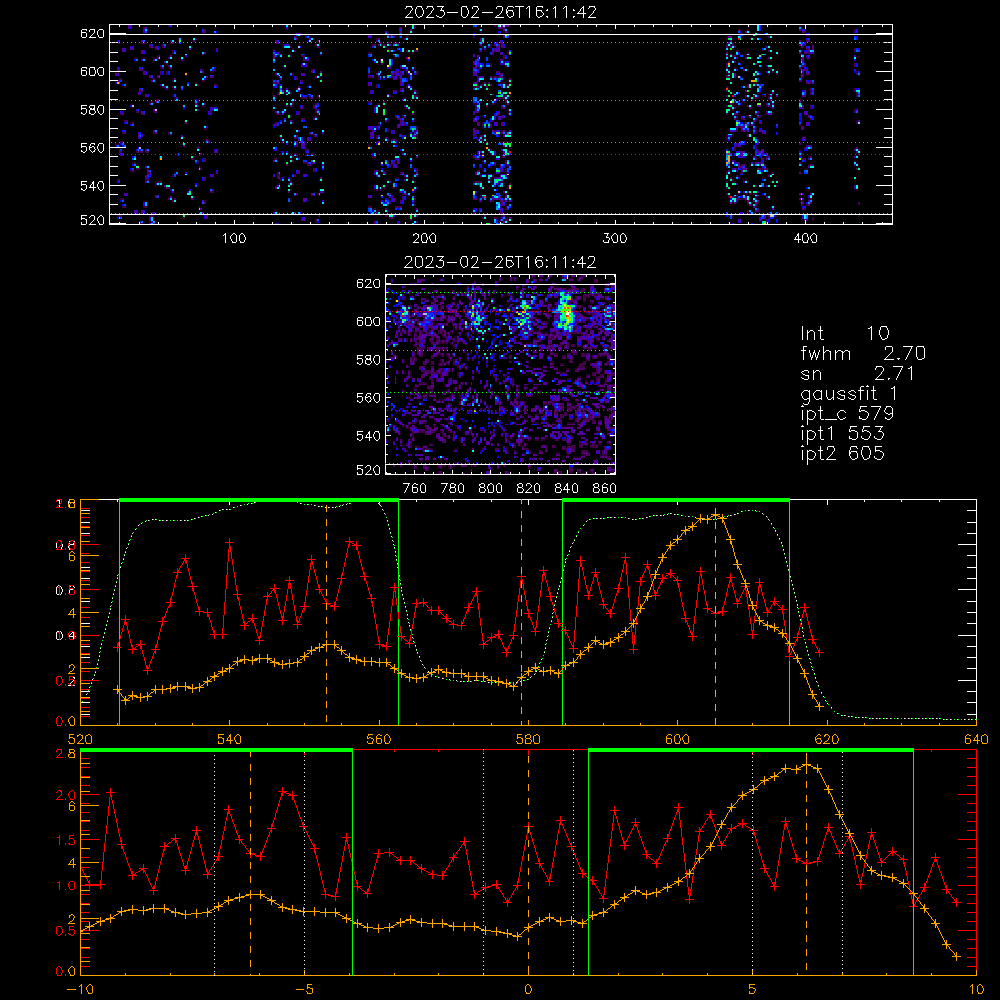Screen dimensions: 1000x1000
Task: Click the red dotted horizontal line in top spectrogram
Action: point(501,154)
